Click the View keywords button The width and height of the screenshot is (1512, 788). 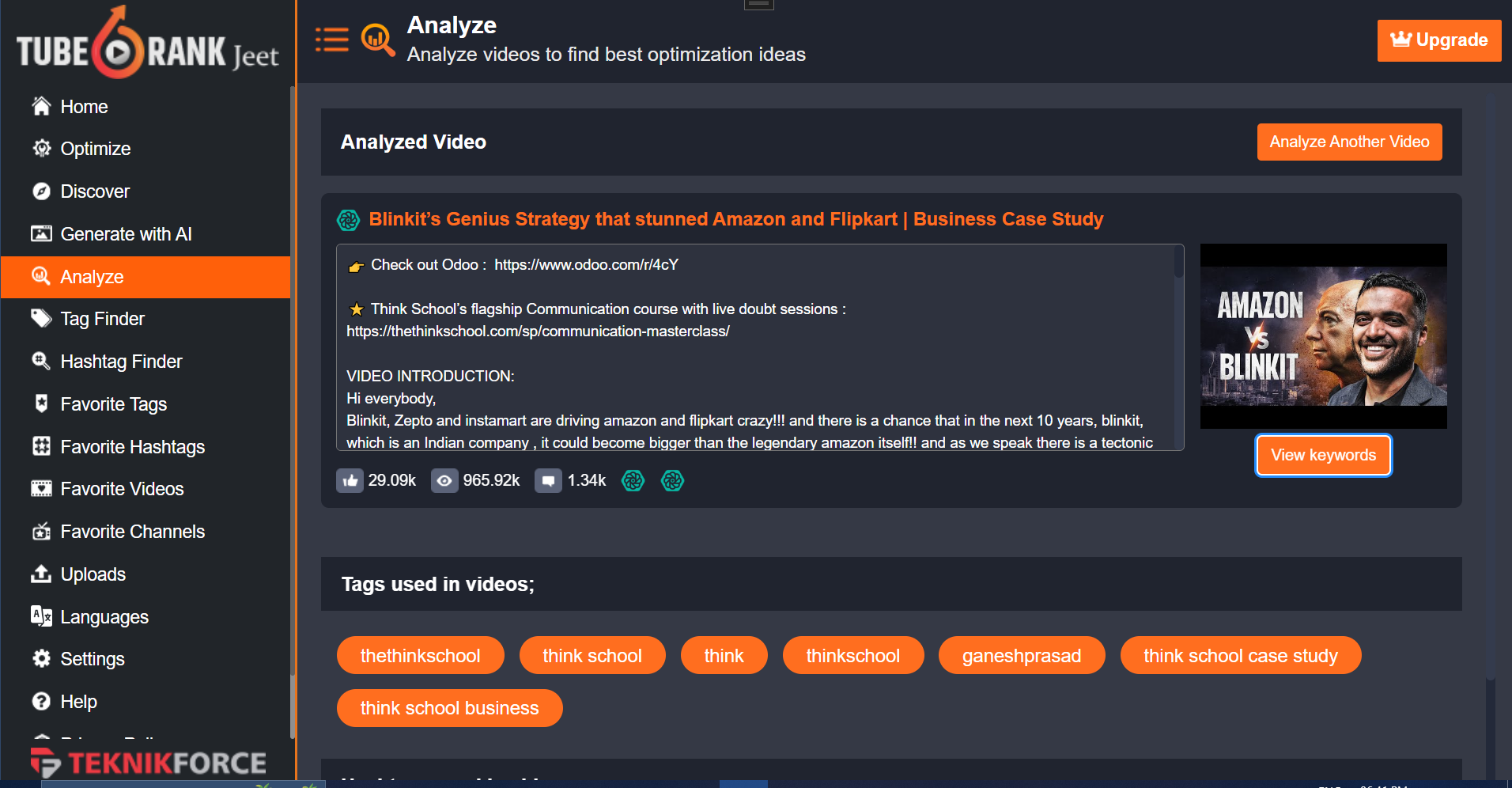click(1323, 455)
